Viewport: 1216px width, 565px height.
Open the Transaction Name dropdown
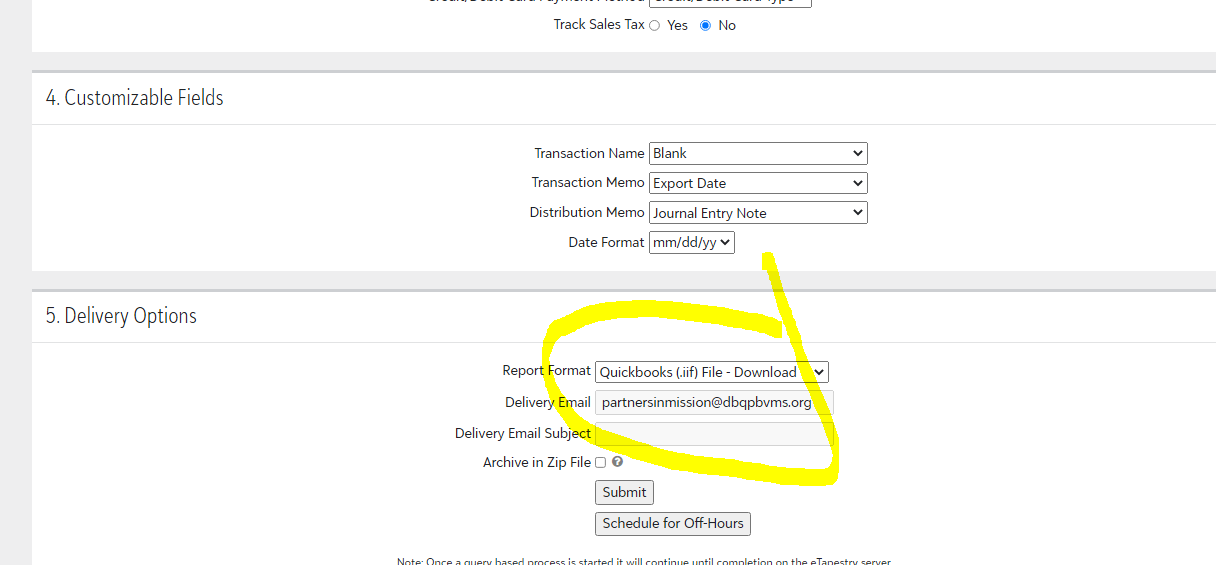[x=758, y=153]
